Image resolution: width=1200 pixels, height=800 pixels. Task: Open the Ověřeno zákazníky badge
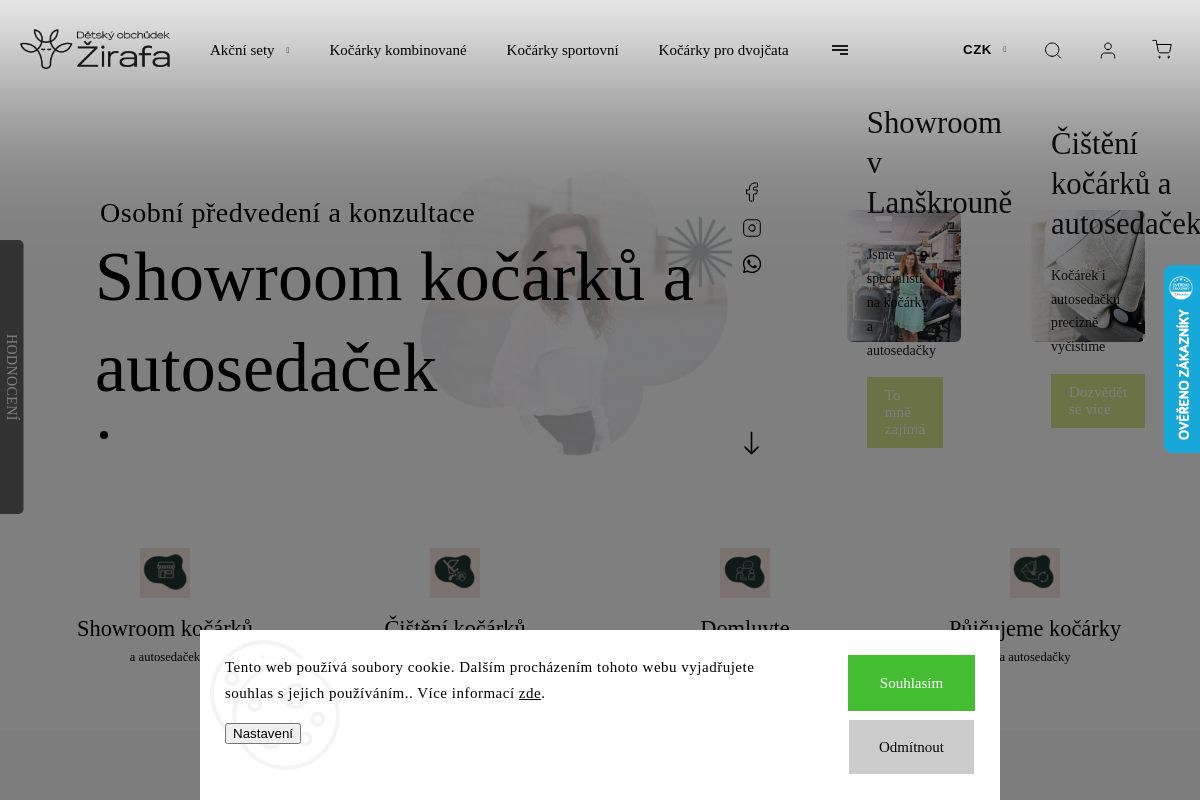click(1182, 359)
